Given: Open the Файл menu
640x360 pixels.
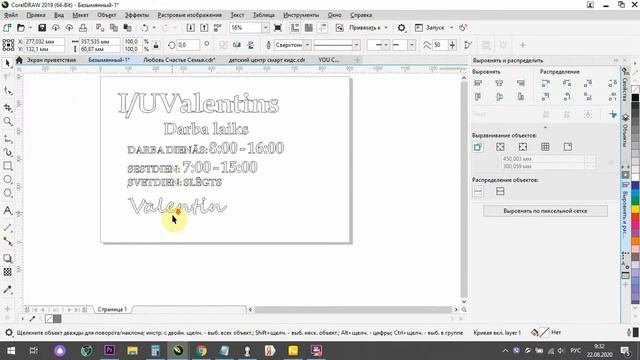Looking at the screenshot, I should point(11,15).
